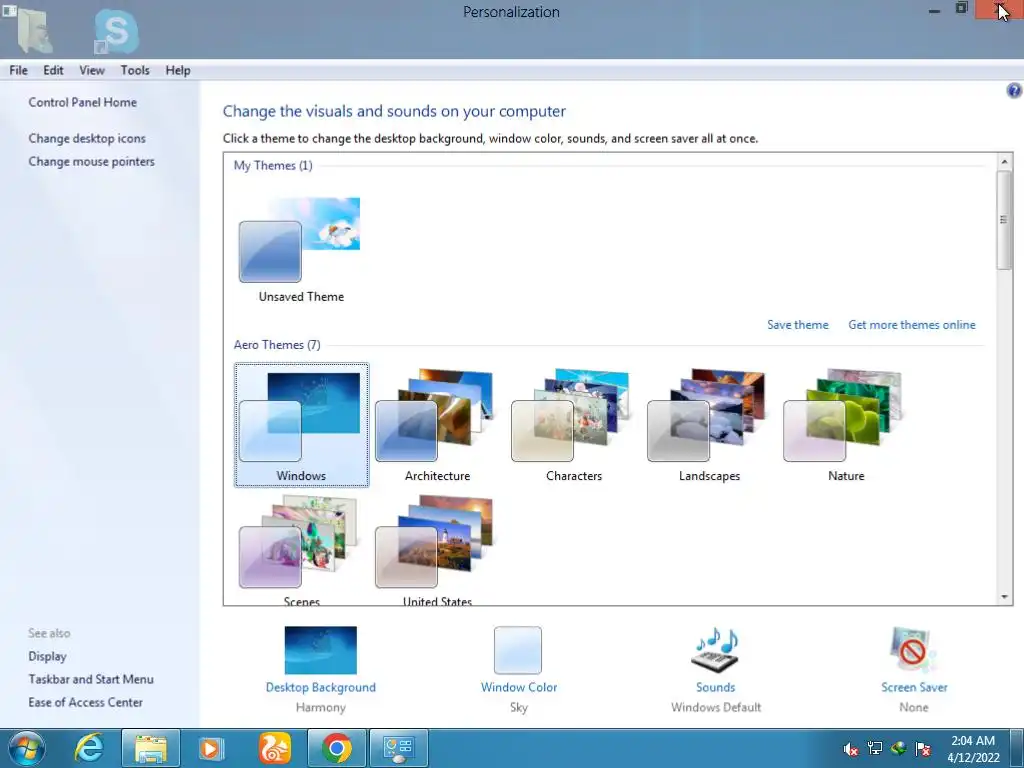Click Get more themes online
The image size is (1024, 768).
(912, 325)
